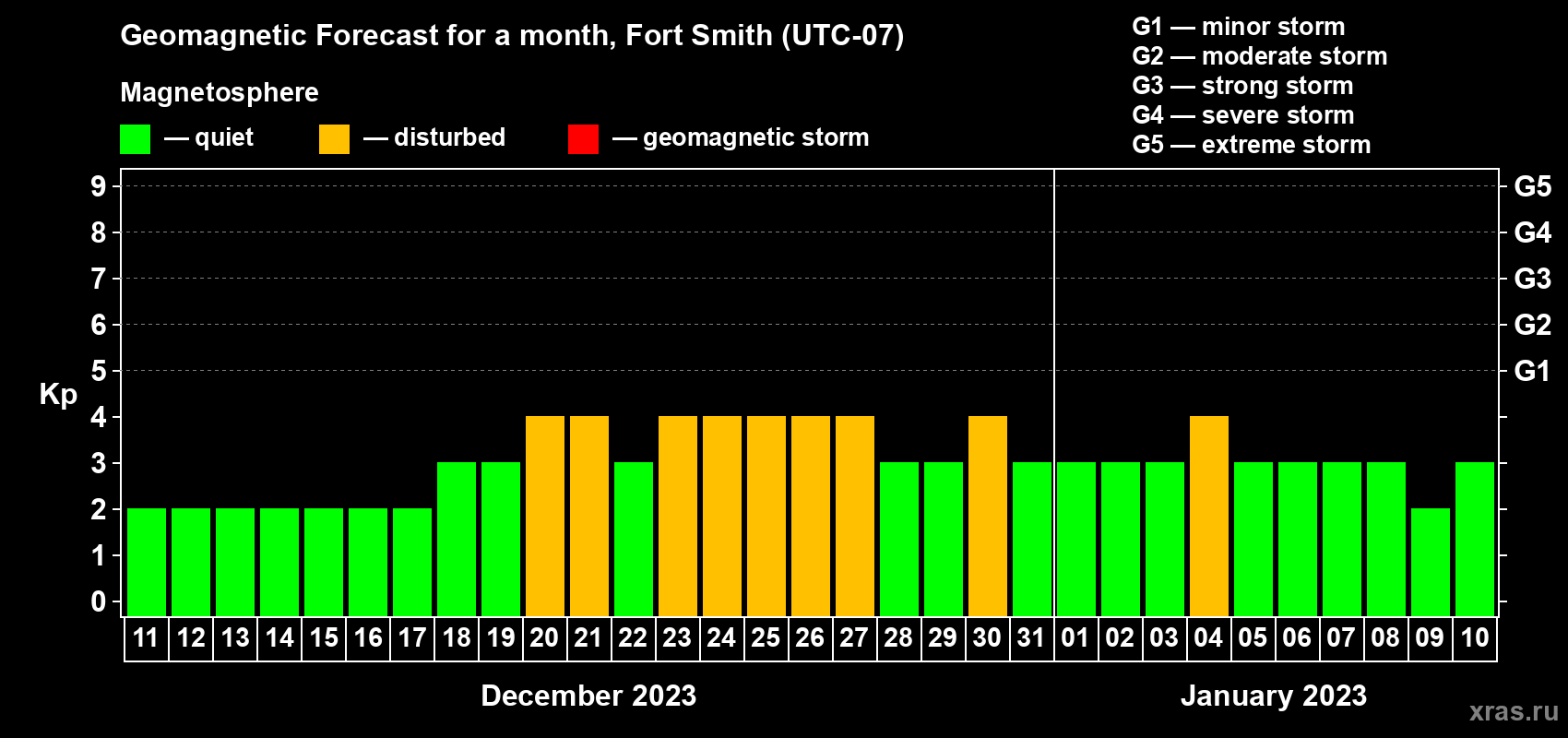Viewport: 1568px width, 738px height.
Task: Click the 'G4 — severe storm' legend line
Action: click(1243, 115)
